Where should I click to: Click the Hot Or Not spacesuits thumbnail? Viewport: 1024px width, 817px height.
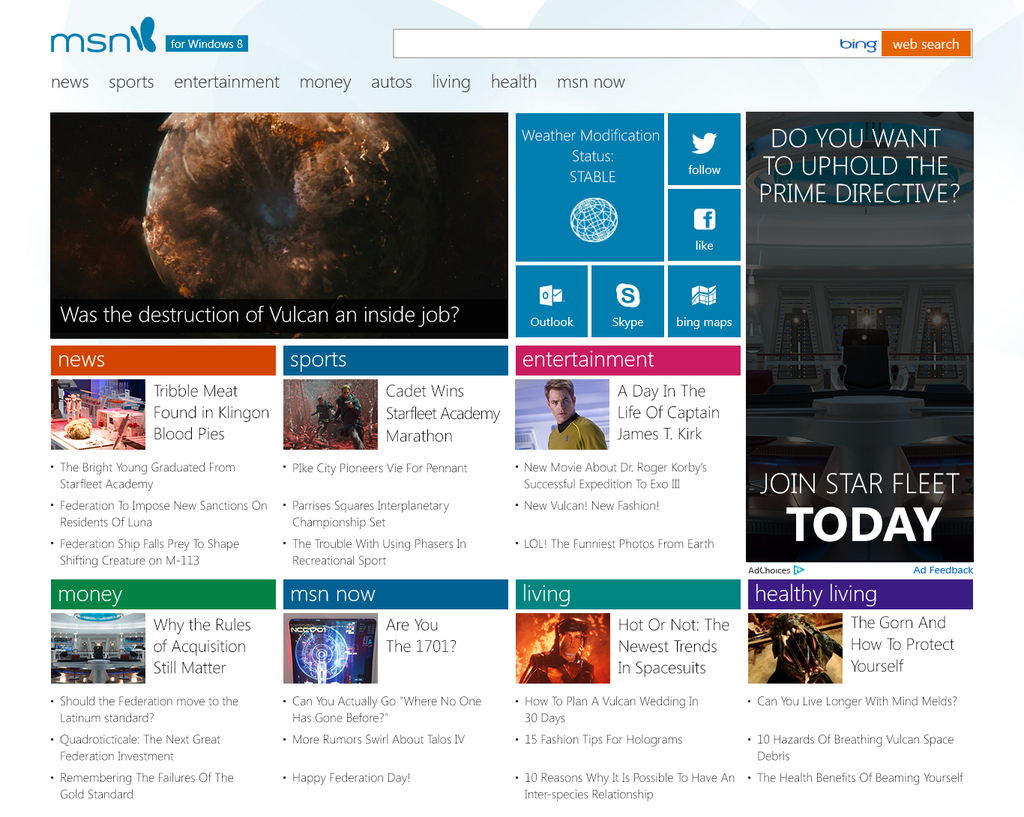point(563,648)
